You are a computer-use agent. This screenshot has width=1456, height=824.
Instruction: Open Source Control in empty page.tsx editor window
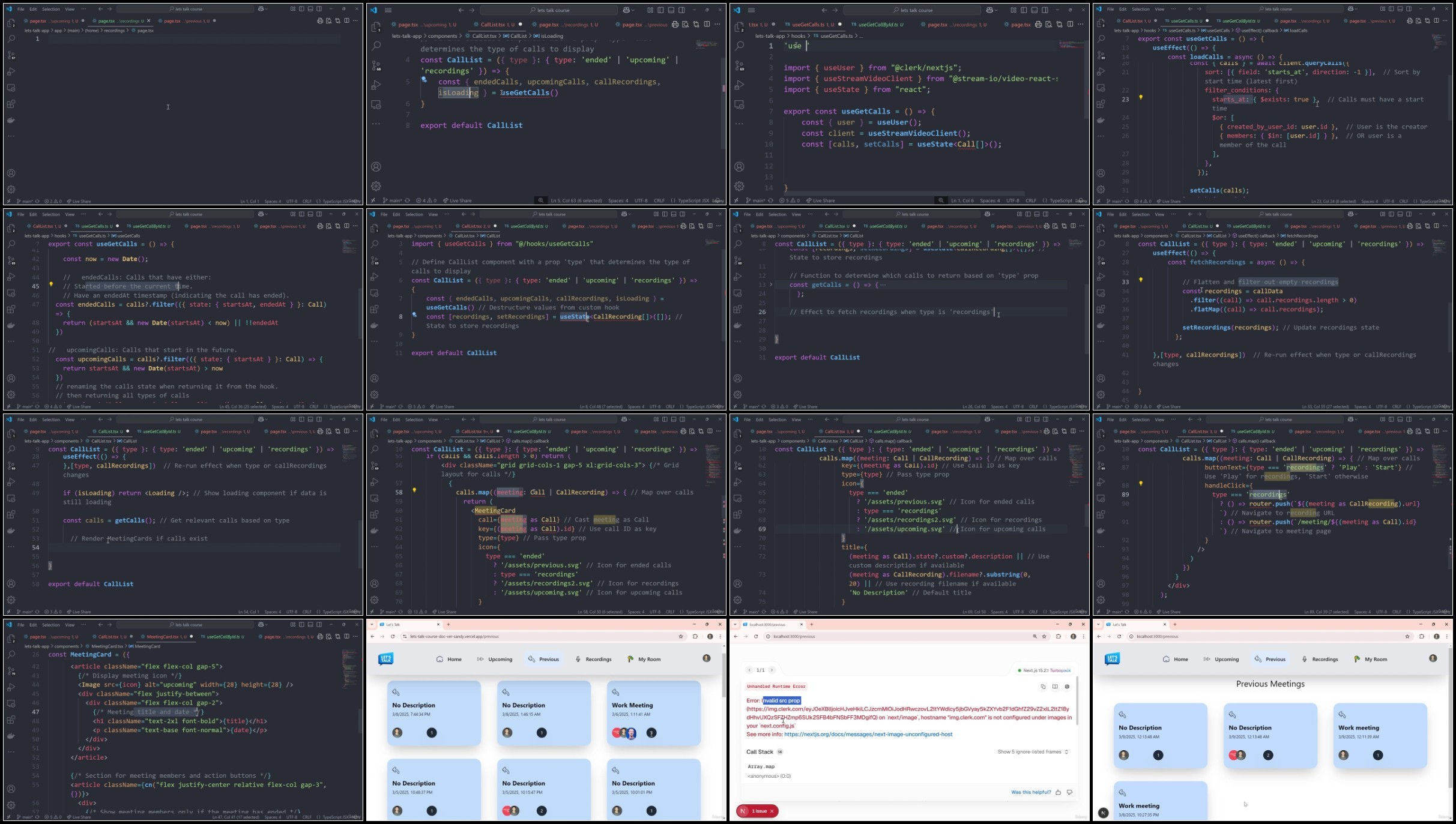pyautogui.click(x=11, y=55)
